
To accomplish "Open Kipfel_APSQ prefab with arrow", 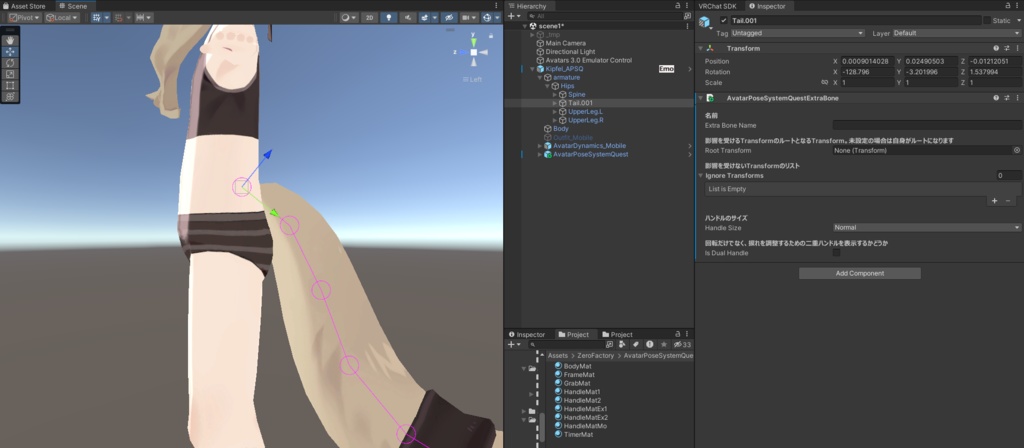I will [690, 69].
